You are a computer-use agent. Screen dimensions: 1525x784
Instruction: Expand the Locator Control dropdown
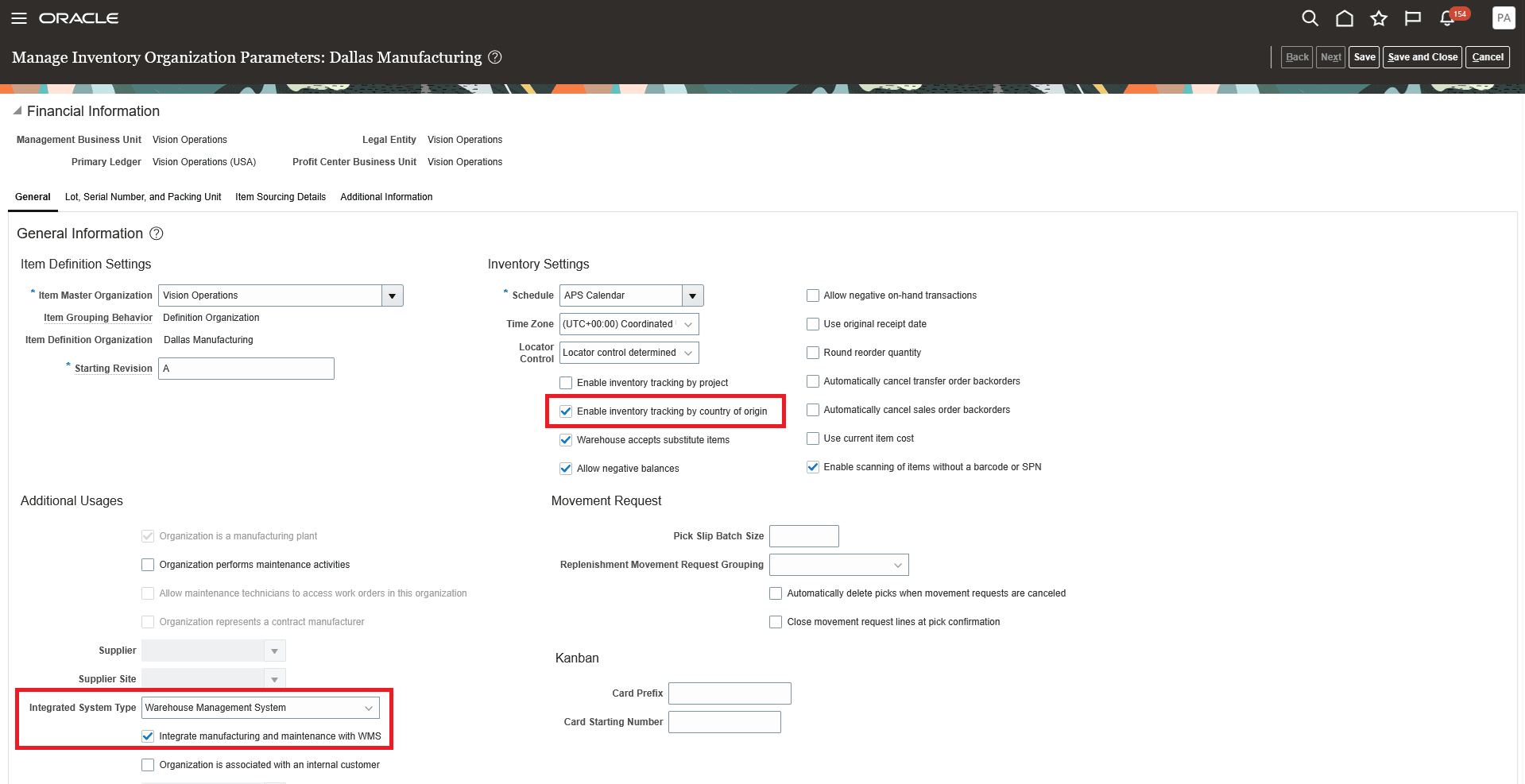point(688,353)
